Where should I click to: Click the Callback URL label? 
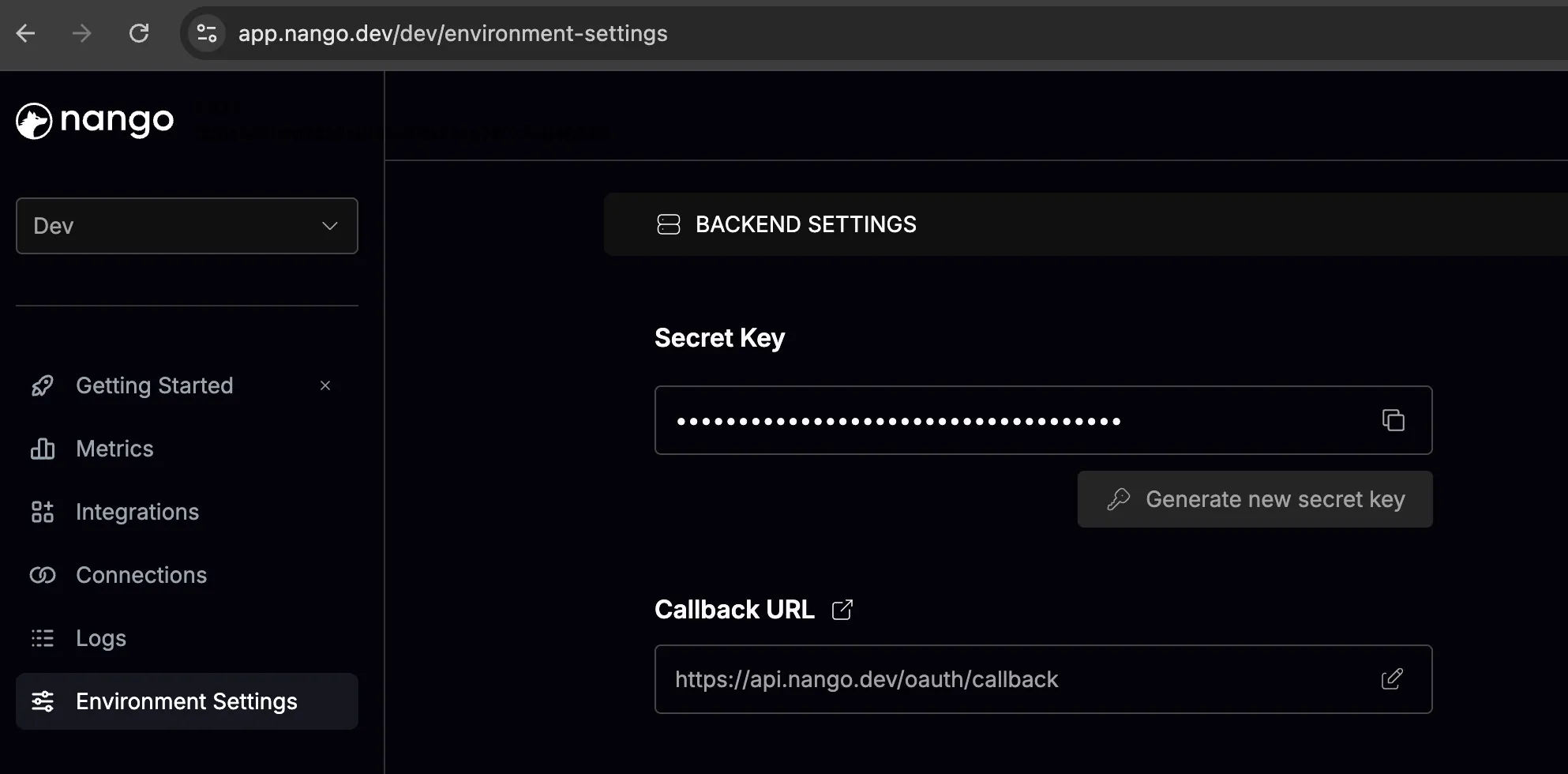point(735,610)
